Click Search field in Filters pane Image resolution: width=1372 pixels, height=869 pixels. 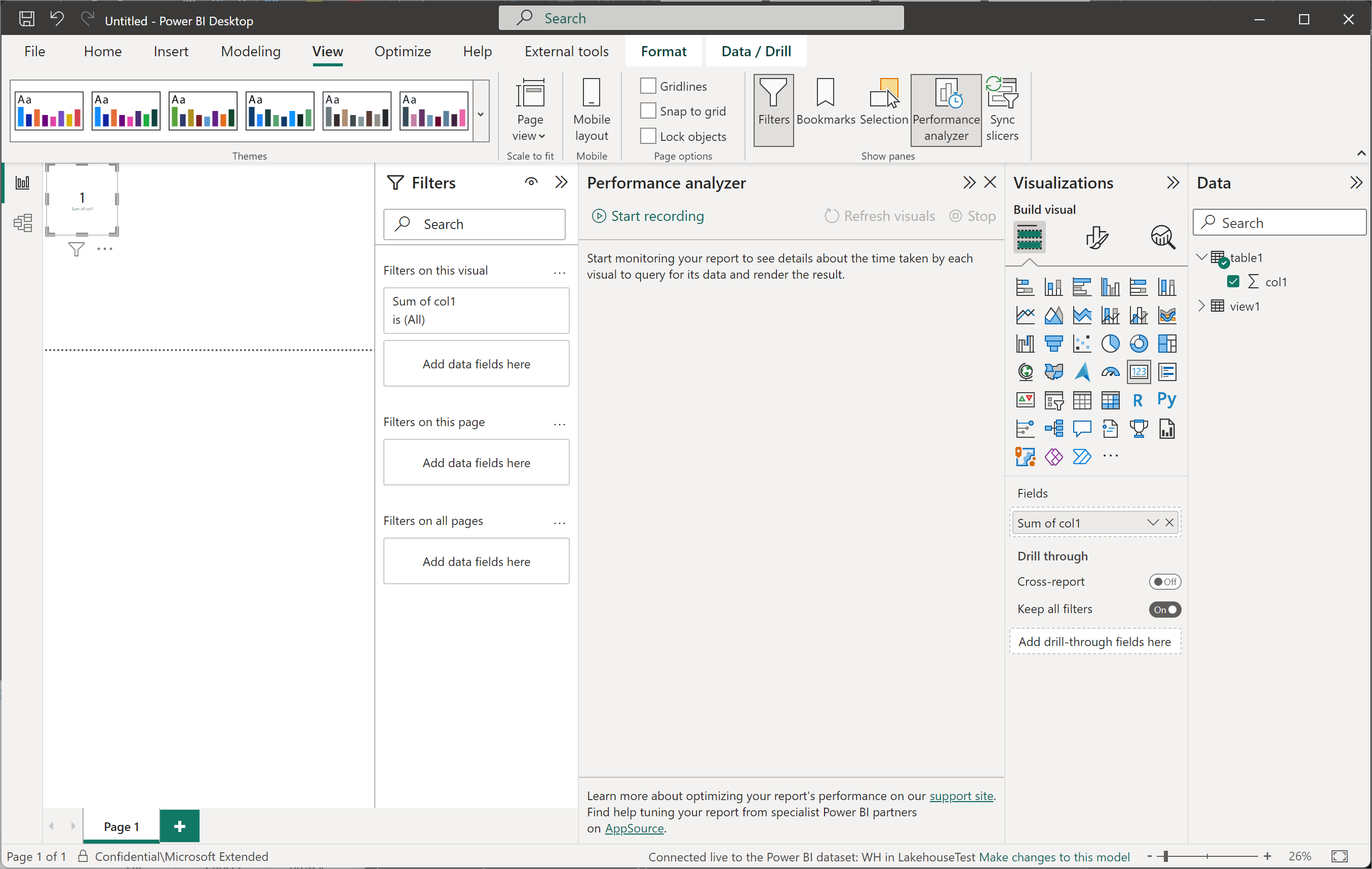pyautogui.click(x=477, y=223)
